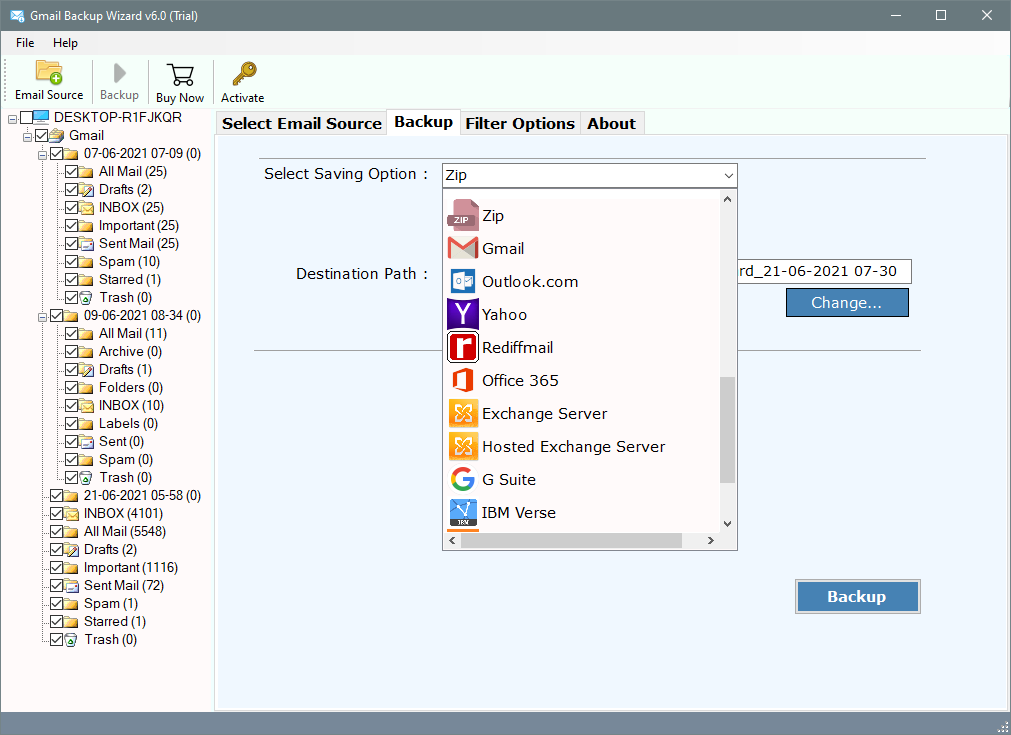Open the About tab
The image size is (1011, 735).
coord(611,123)
